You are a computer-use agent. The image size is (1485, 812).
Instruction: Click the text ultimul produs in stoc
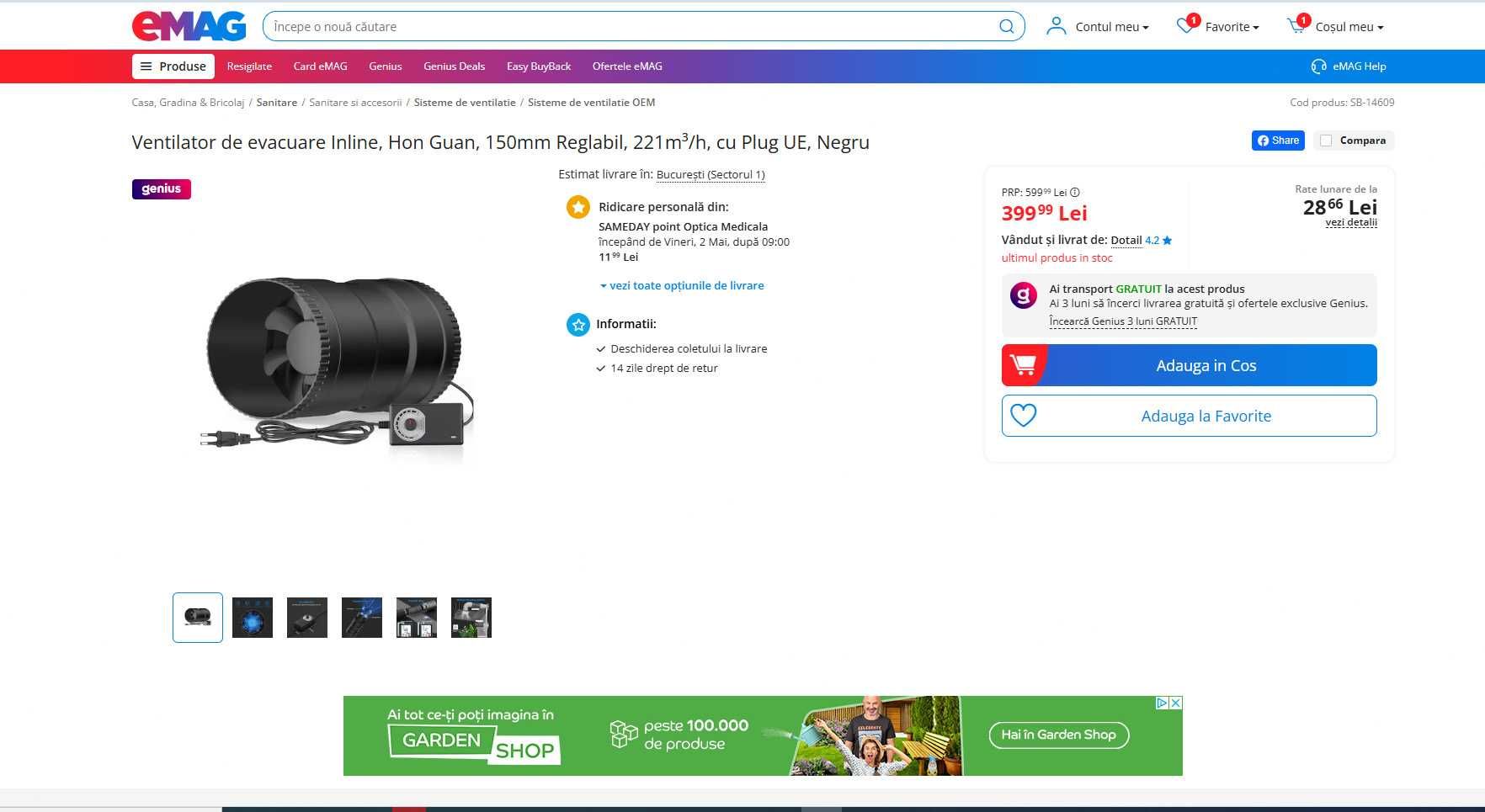click(1057, 258)
